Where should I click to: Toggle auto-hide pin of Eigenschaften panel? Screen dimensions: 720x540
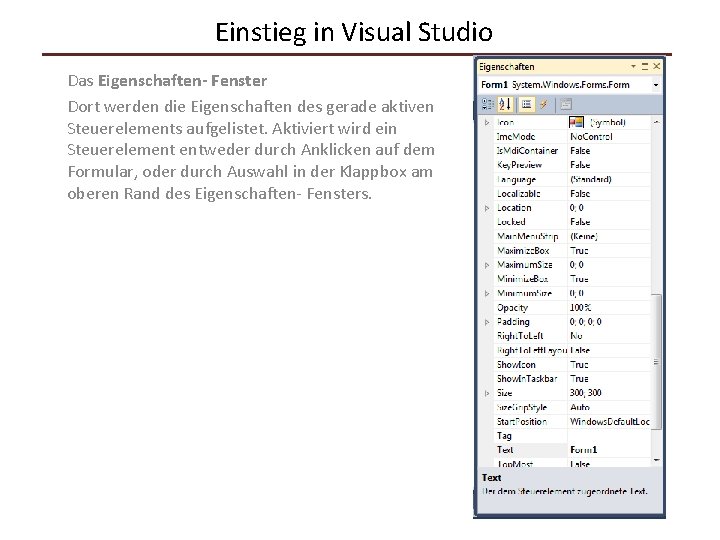645,66
